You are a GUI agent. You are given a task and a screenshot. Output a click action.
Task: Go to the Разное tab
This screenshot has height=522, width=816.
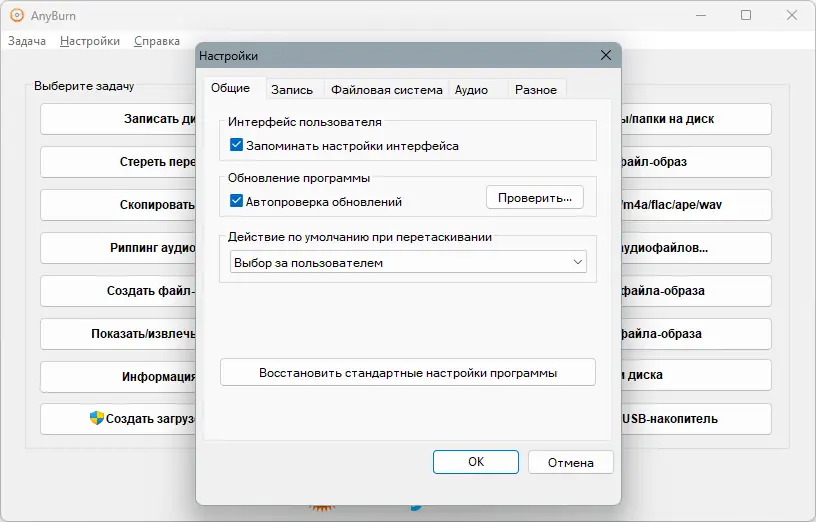536,90
